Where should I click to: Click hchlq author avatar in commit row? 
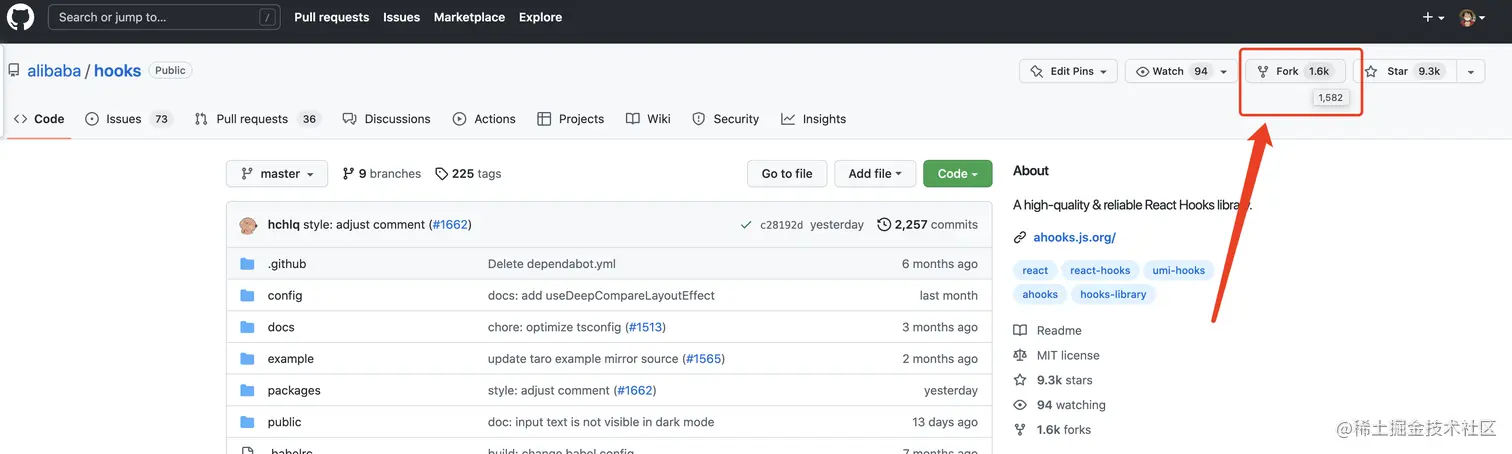249,225
